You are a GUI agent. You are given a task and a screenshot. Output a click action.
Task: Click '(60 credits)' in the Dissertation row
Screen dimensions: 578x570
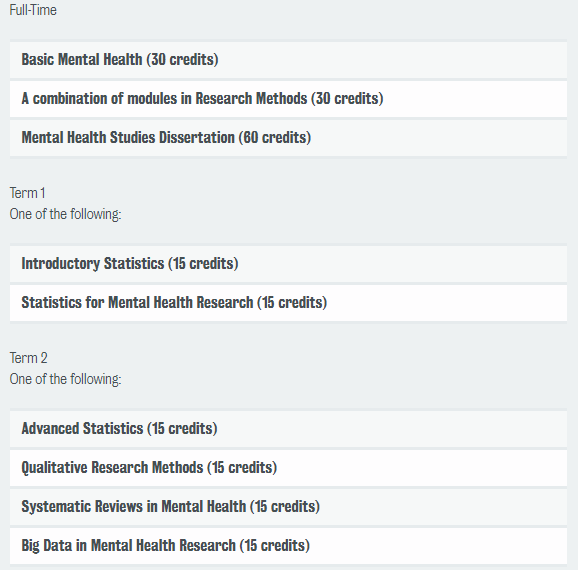[x=275, y=138]
